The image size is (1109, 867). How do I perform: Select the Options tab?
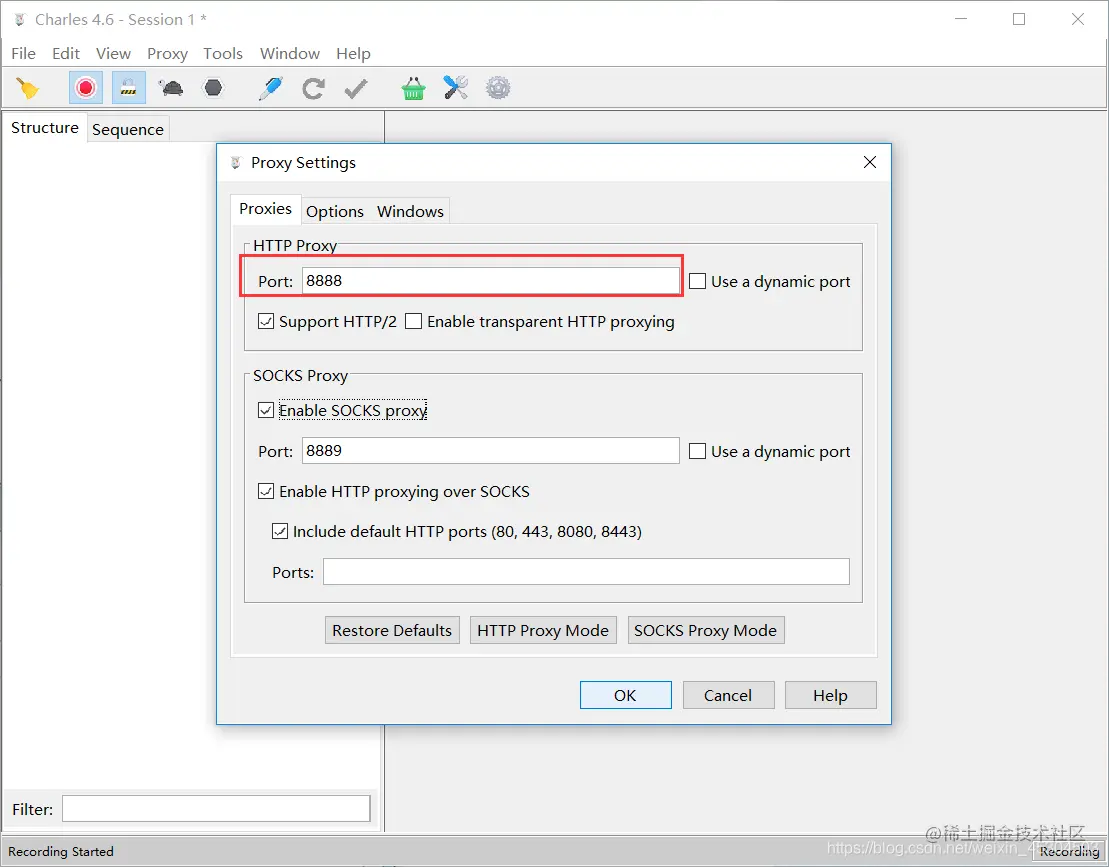(x=335, y=211)
